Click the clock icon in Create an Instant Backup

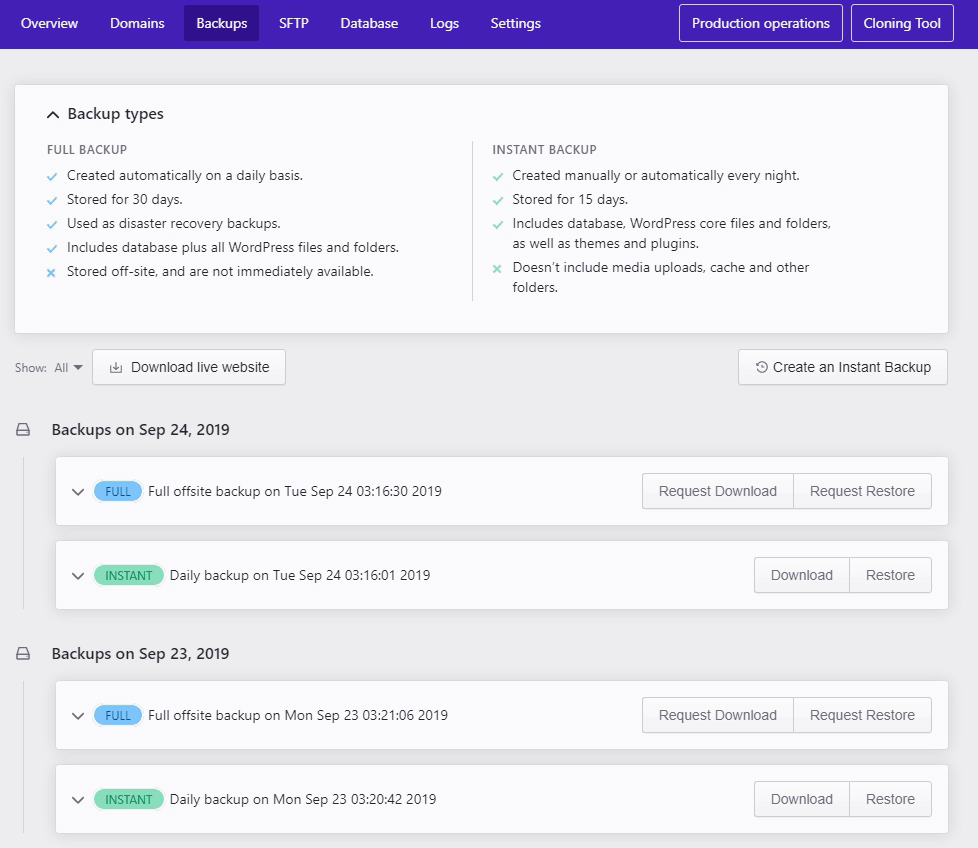[762, 367]
